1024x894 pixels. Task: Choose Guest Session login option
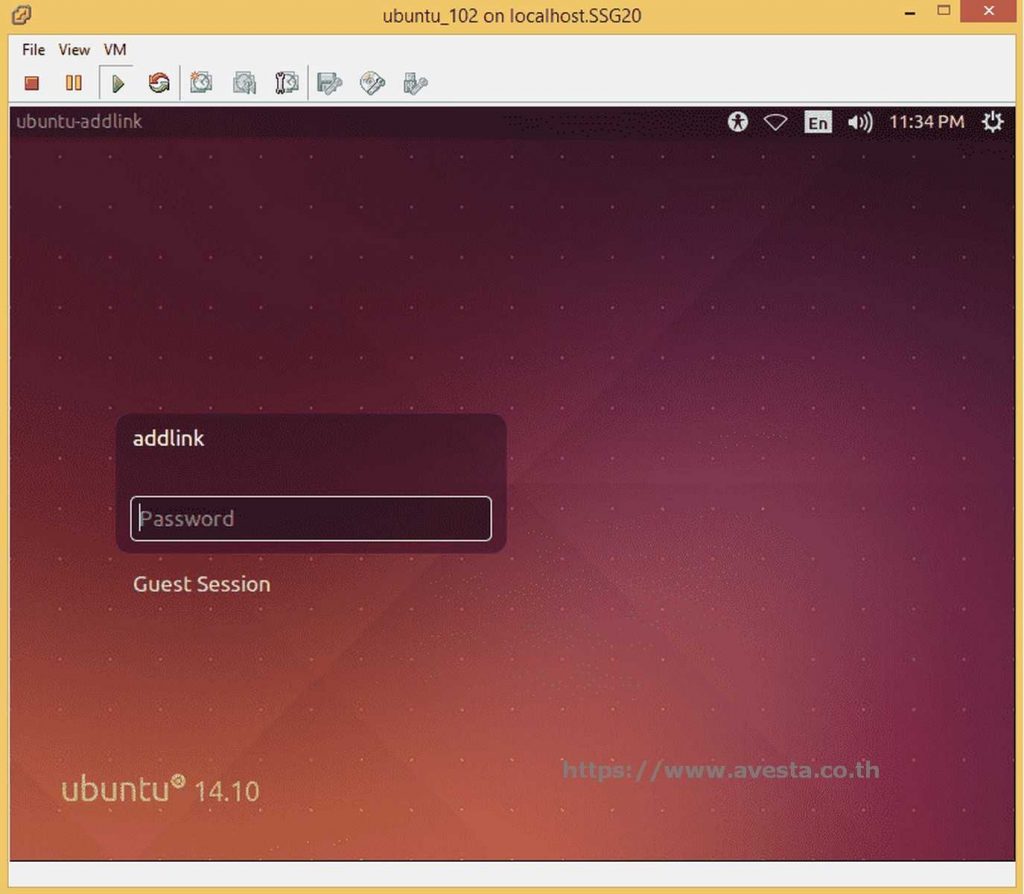click(202, 584)
